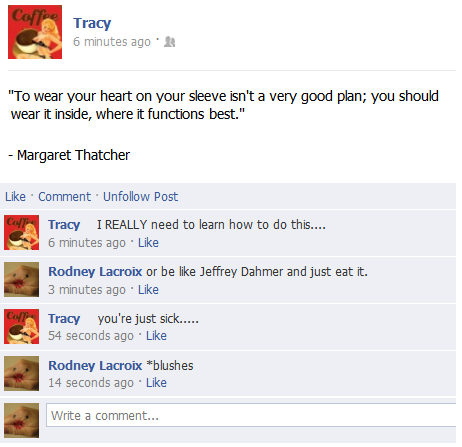Select Unfollow Post
462x447 pixels.
(140, 197)
